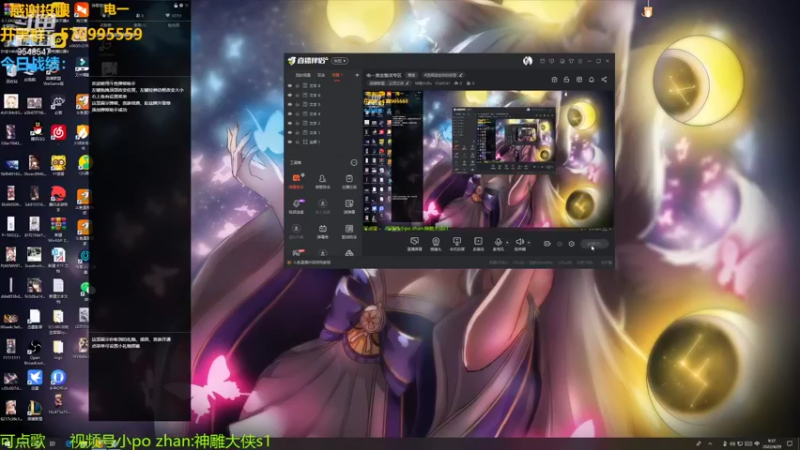Select the 文本 5 source row
Screen dimensions: 800x450
(323, 105)
